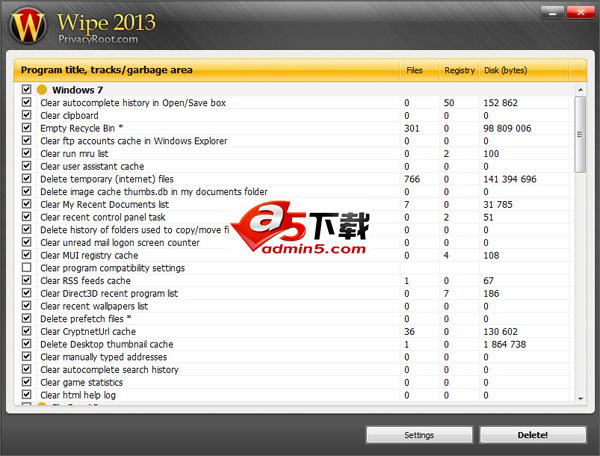Screen dimensions: 600x456
Task: Toggle the Clear run mru list checkbox
Action: [x=26, y=153]
